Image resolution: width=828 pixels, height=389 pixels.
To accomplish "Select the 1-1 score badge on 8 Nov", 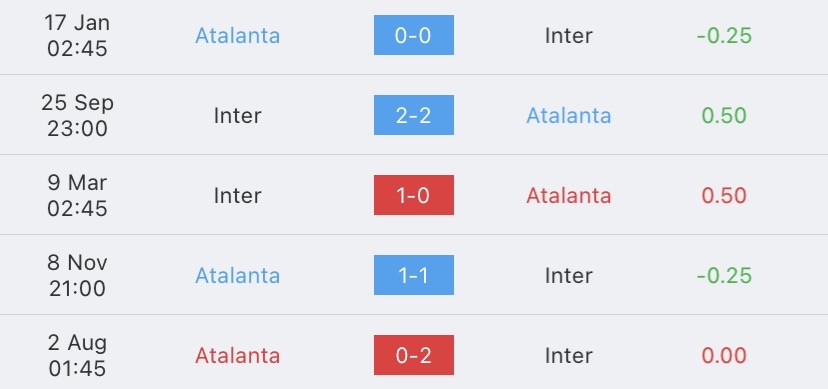I will 413,275.
